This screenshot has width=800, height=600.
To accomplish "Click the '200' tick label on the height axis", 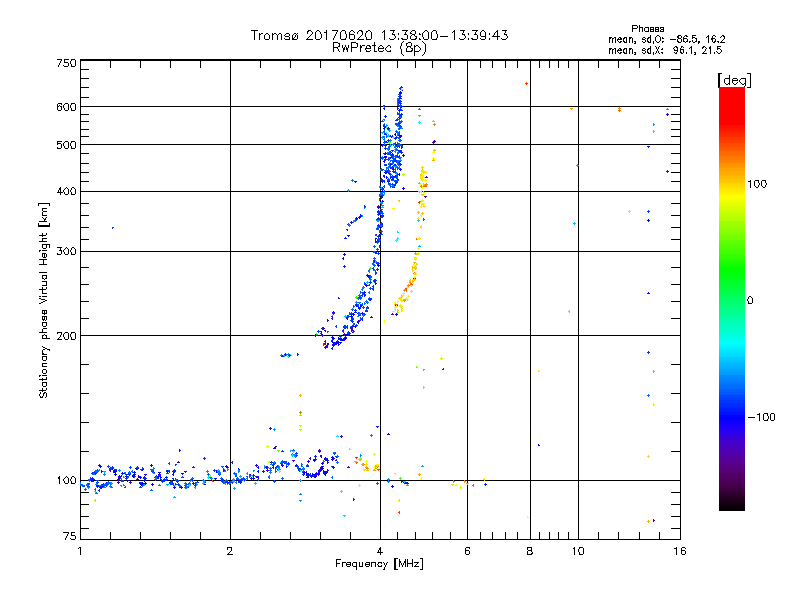I will click(66, 336).
